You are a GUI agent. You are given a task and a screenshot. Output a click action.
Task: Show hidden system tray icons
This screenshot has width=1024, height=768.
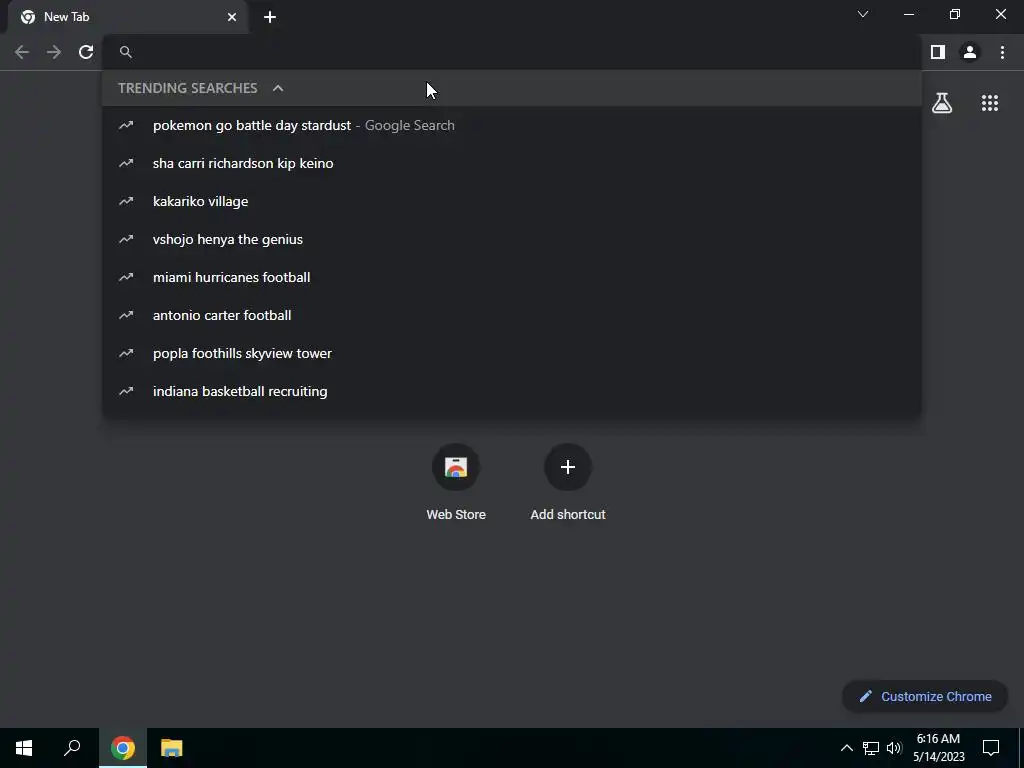(x=846, y=748)
